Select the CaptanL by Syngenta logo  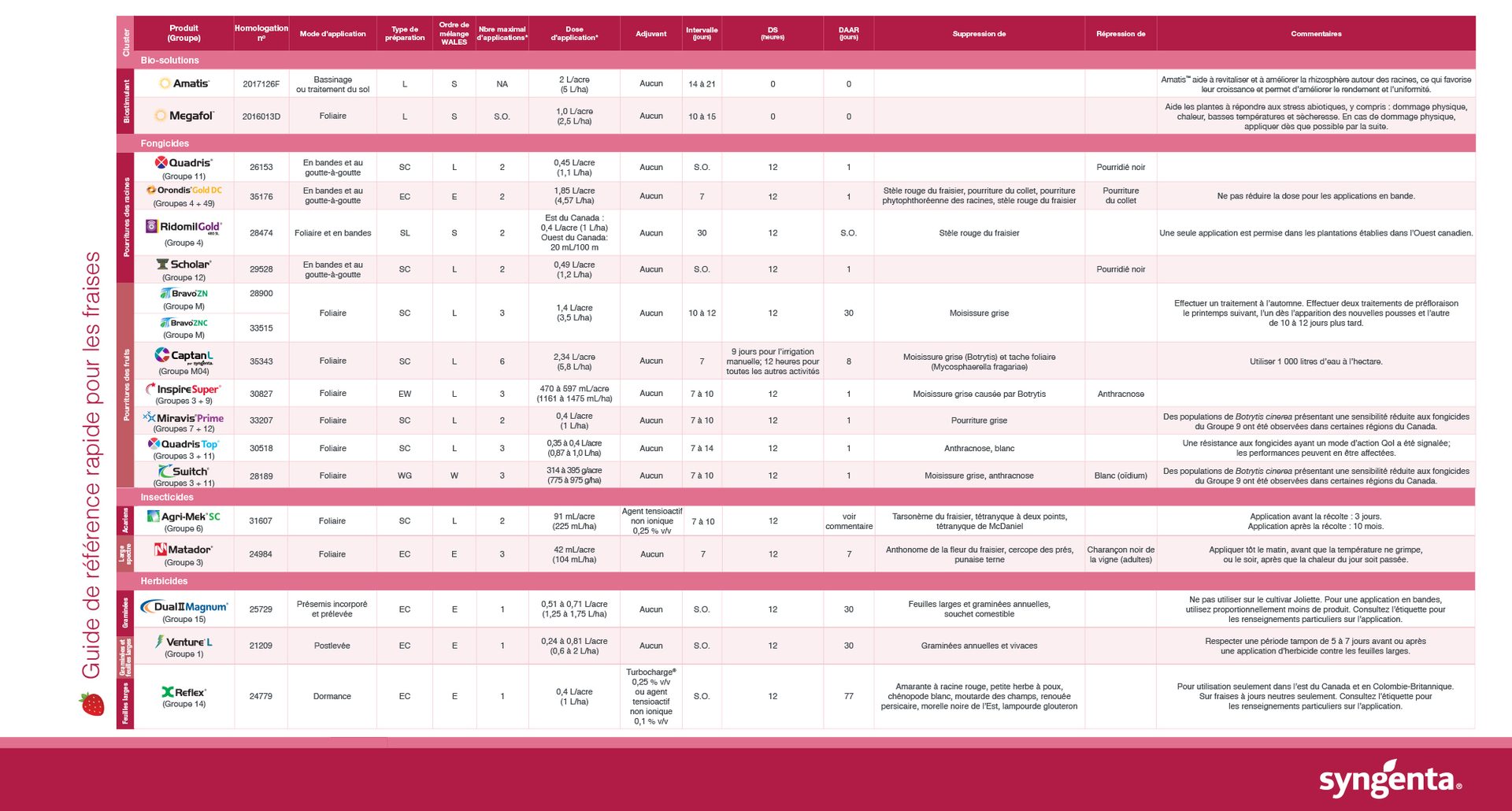[x=183, y=355]
